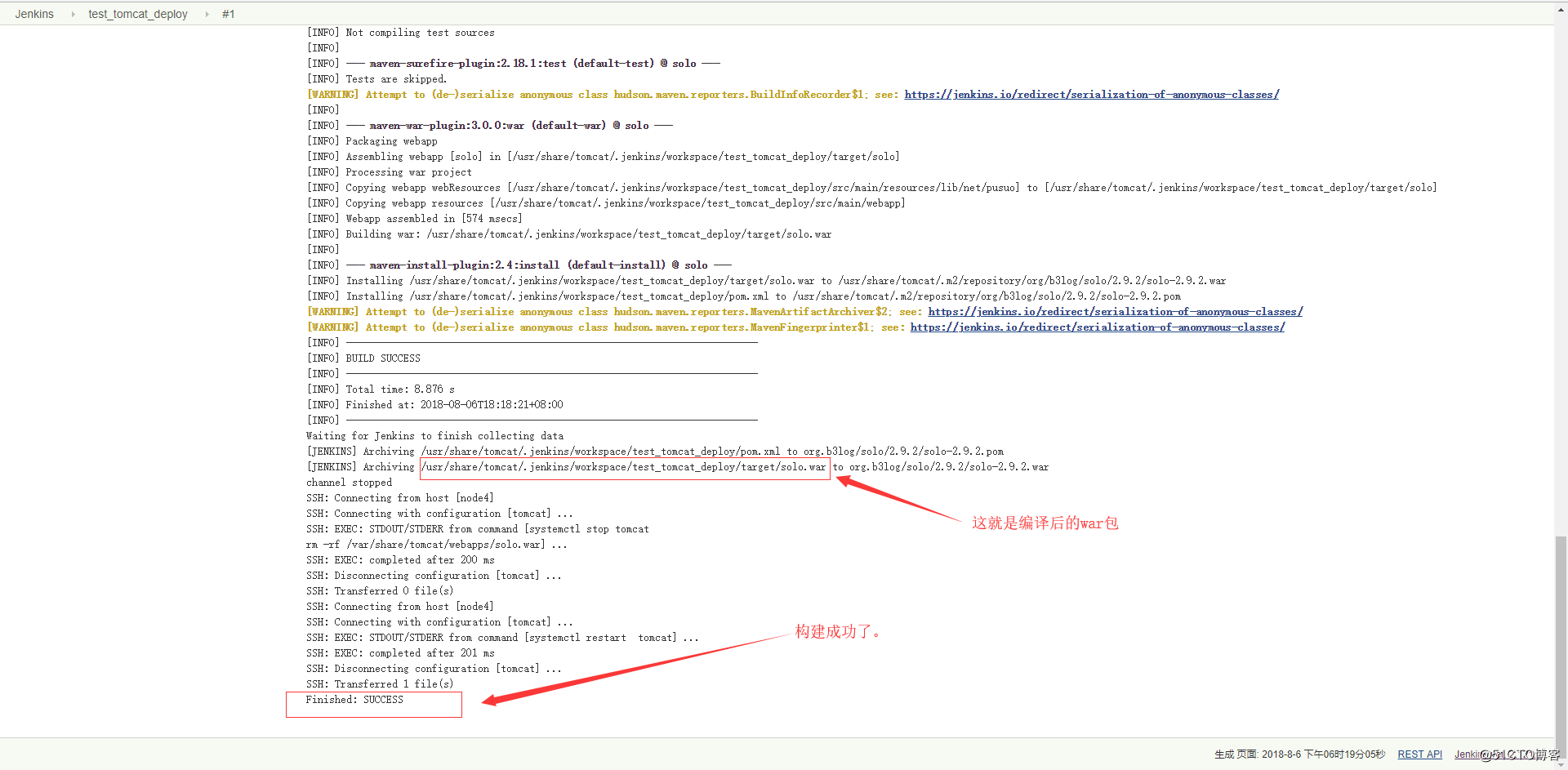
Task: Click the 'Installing ...solo.war' log line
Action: pos(766,281)
